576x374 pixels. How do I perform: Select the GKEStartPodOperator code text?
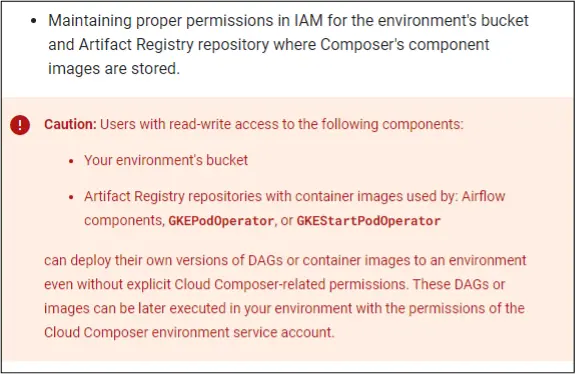(368, 221)
